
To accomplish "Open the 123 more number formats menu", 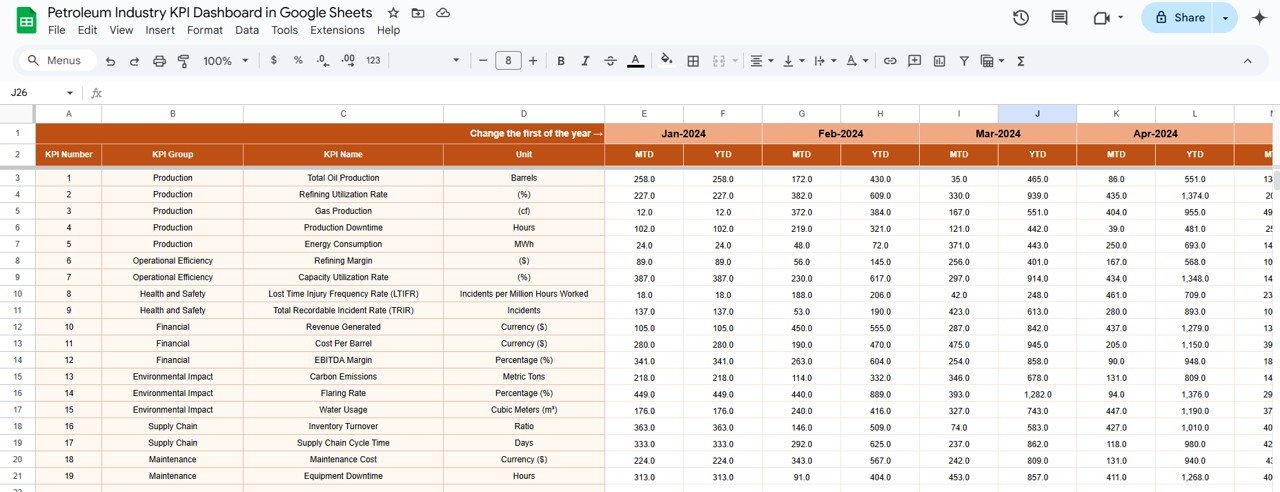I will [373, 61].
